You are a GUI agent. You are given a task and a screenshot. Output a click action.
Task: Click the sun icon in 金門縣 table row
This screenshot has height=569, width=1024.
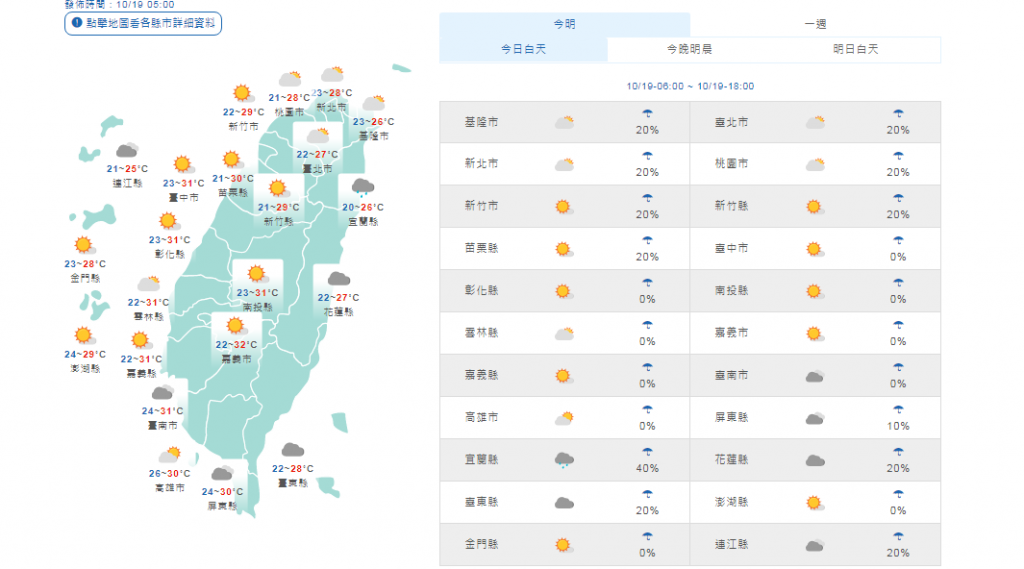564,545
